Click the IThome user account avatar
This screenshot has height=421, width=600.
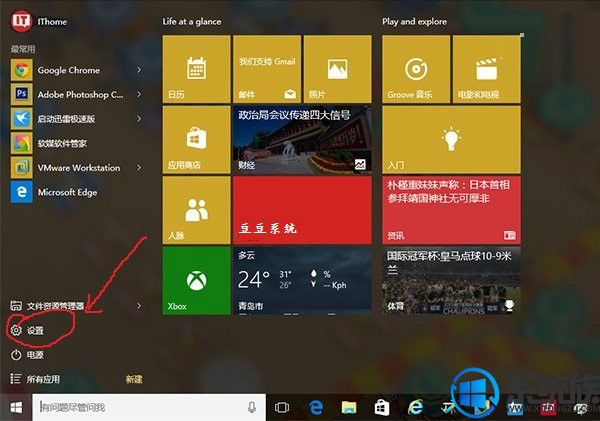21,21
